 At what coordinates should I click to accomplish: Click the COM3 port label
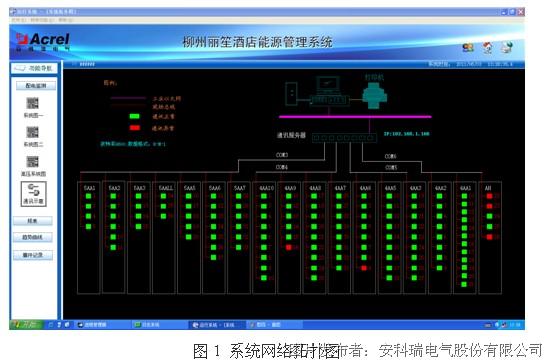282,155
